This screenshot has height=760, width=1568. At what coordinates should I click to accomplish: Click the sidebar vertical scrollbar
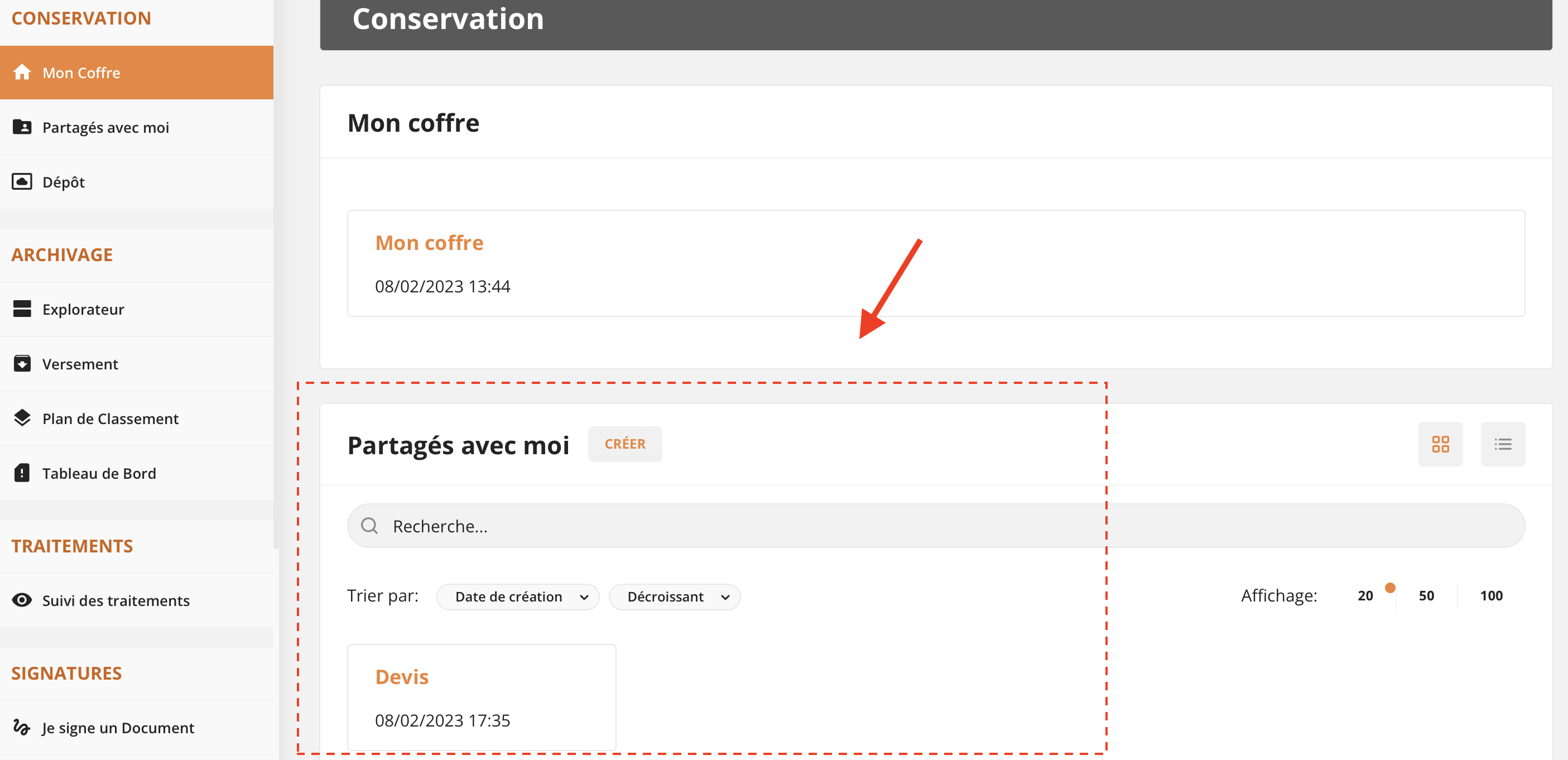276,274
